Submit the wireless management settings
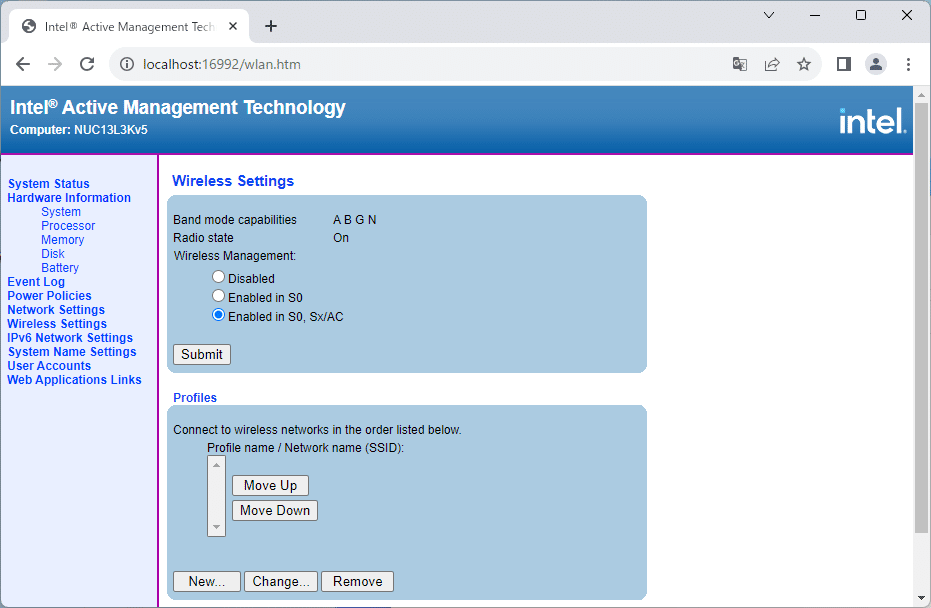931x608 pixels. click(202, 354)
